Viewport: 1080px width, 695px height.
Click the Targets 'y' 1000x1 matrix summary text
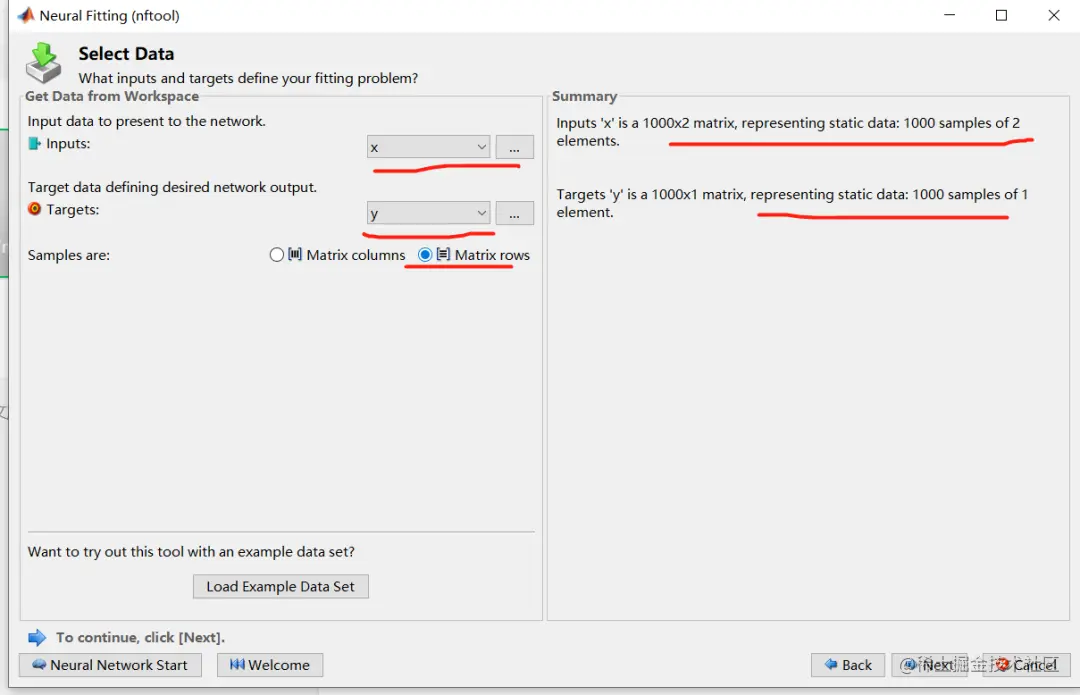pos(792,203)
